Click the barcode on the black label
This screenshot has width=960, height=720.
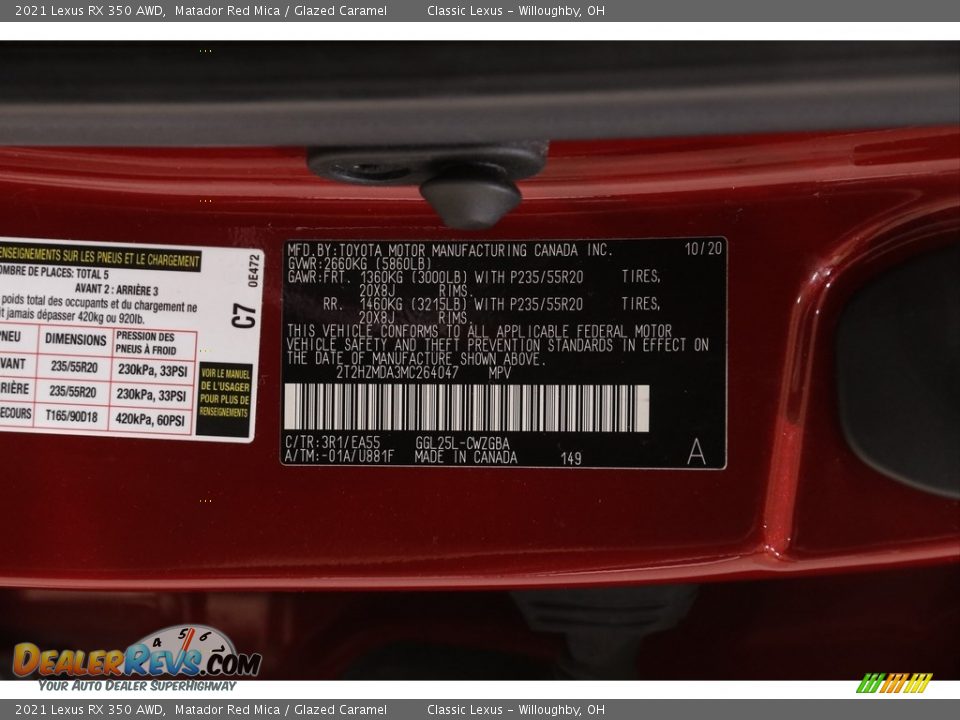pos(467,408)
